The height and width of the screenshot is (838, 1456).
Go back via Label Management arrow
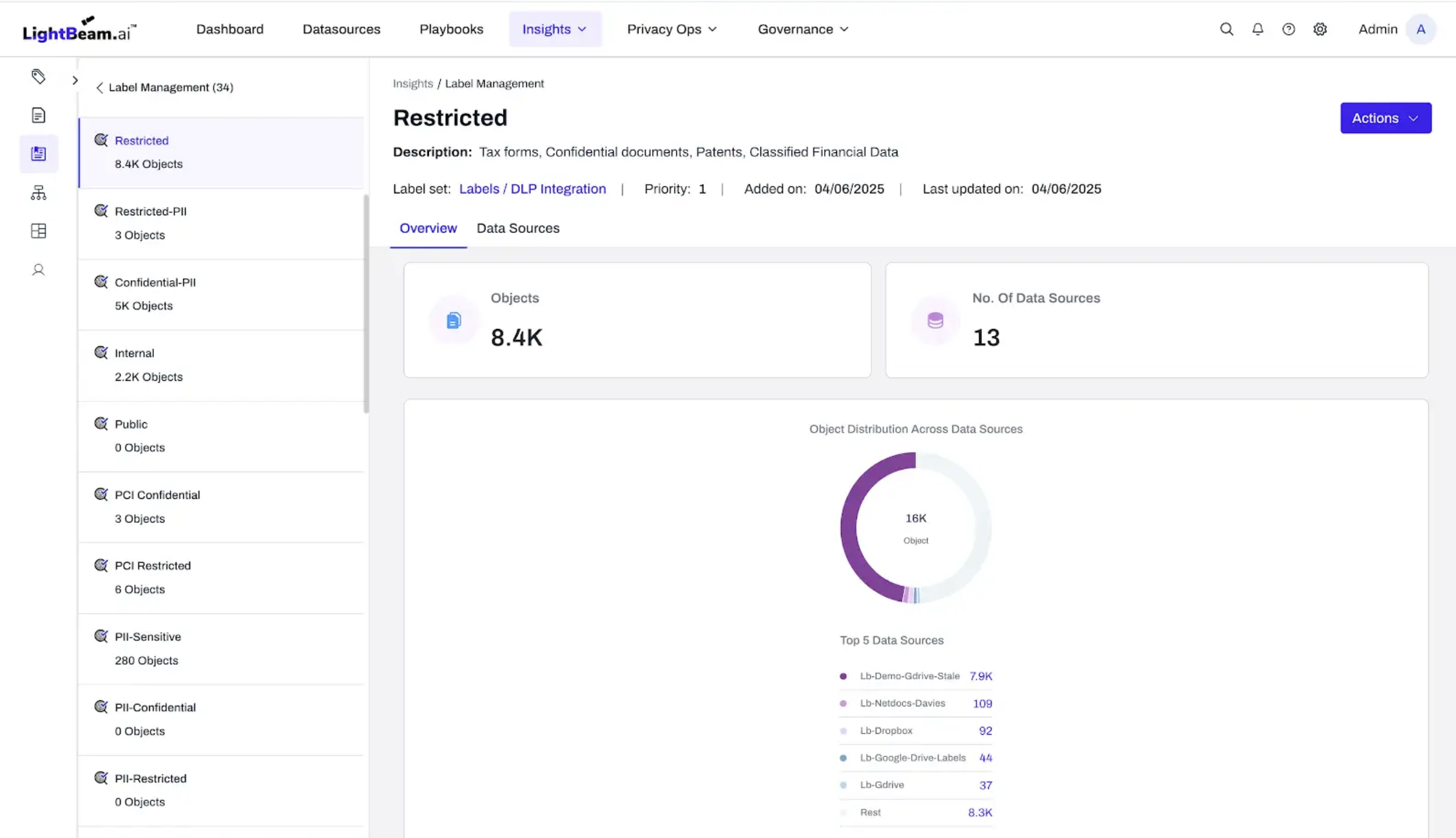click(99, 88)
